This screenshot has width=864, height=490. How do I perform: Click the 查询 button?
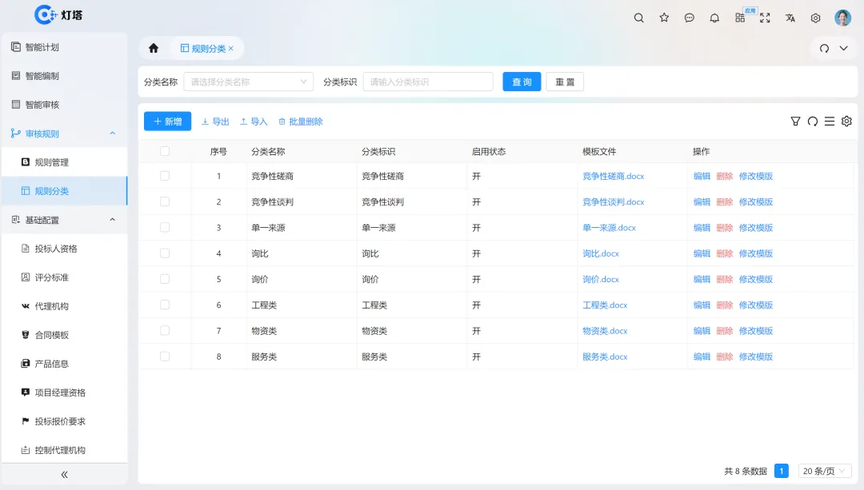pyautogui.click(x=521, y=82)
